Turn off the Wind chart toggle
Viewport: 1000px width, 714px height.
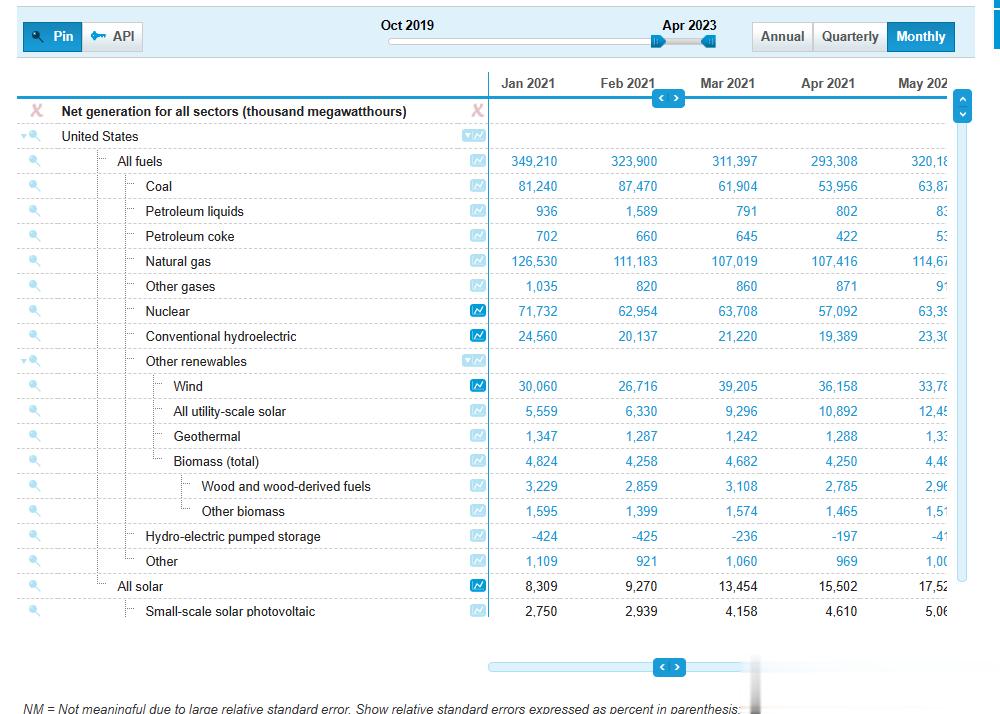(478, 386)
